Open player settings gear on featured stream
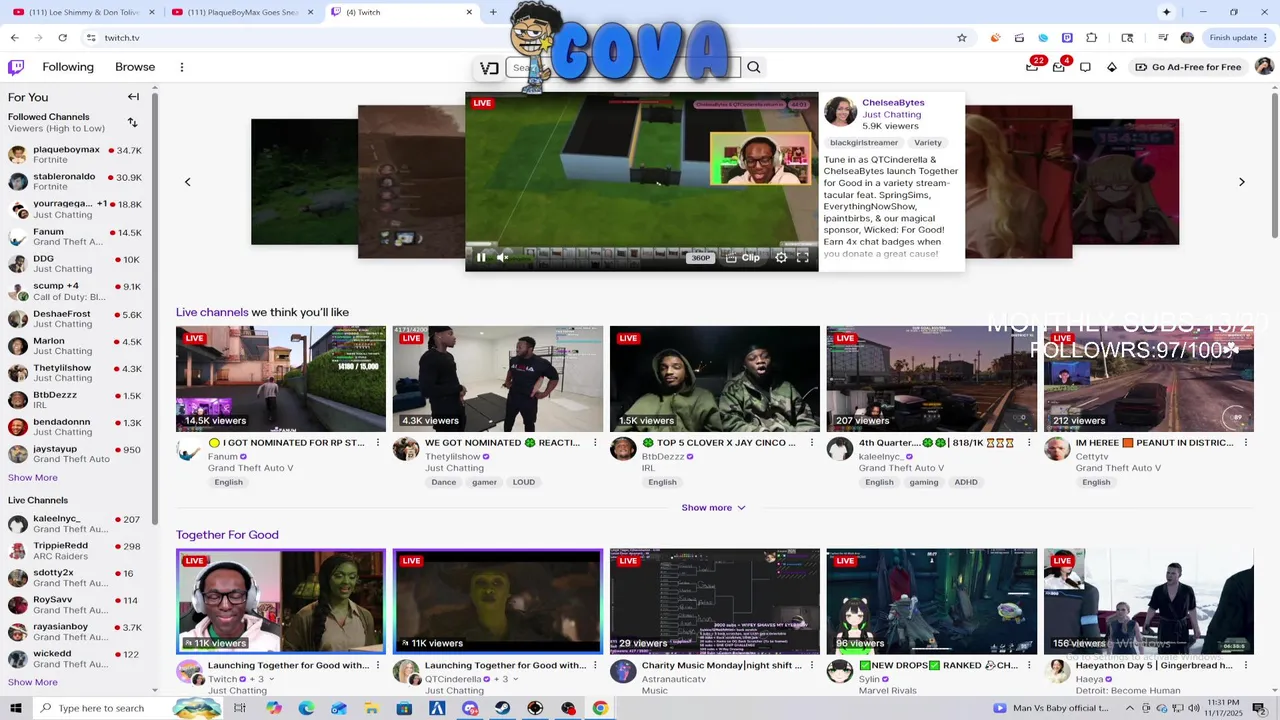Viewport: 1280px width, 720px height. [x=781, y=258]
